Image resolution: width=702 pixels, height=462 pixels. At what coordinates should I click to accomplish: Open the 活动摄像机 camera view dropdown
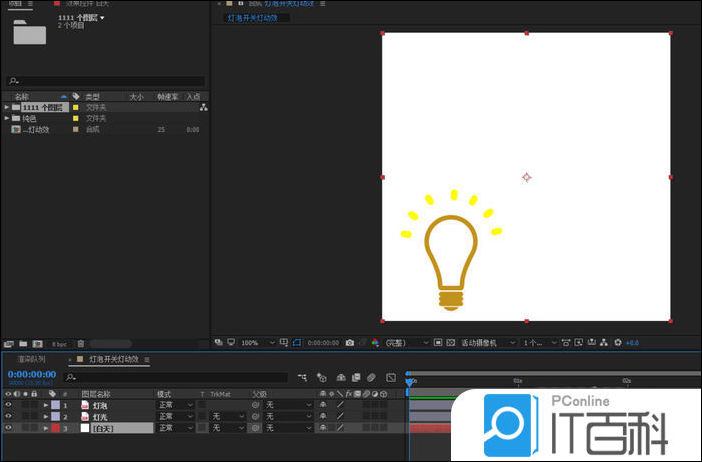(x=487, y=343)
